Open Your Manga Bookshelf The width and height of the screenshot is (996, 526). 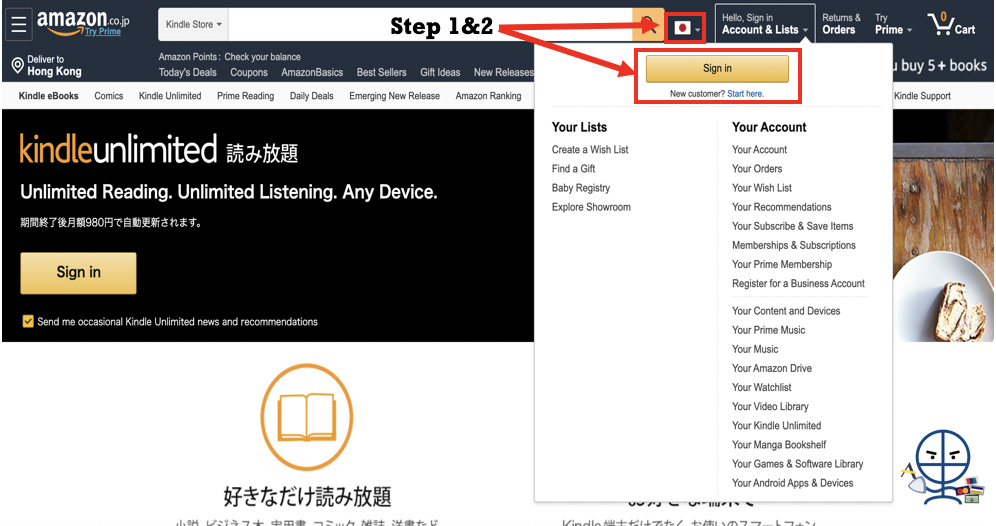(779, 445)
